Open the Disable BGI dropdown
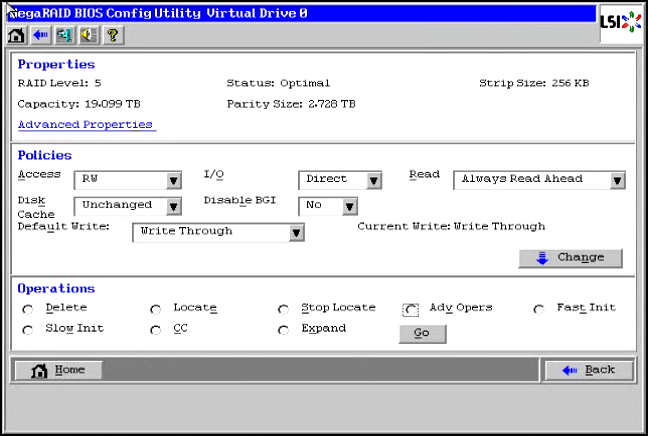 tap(349, 206)
